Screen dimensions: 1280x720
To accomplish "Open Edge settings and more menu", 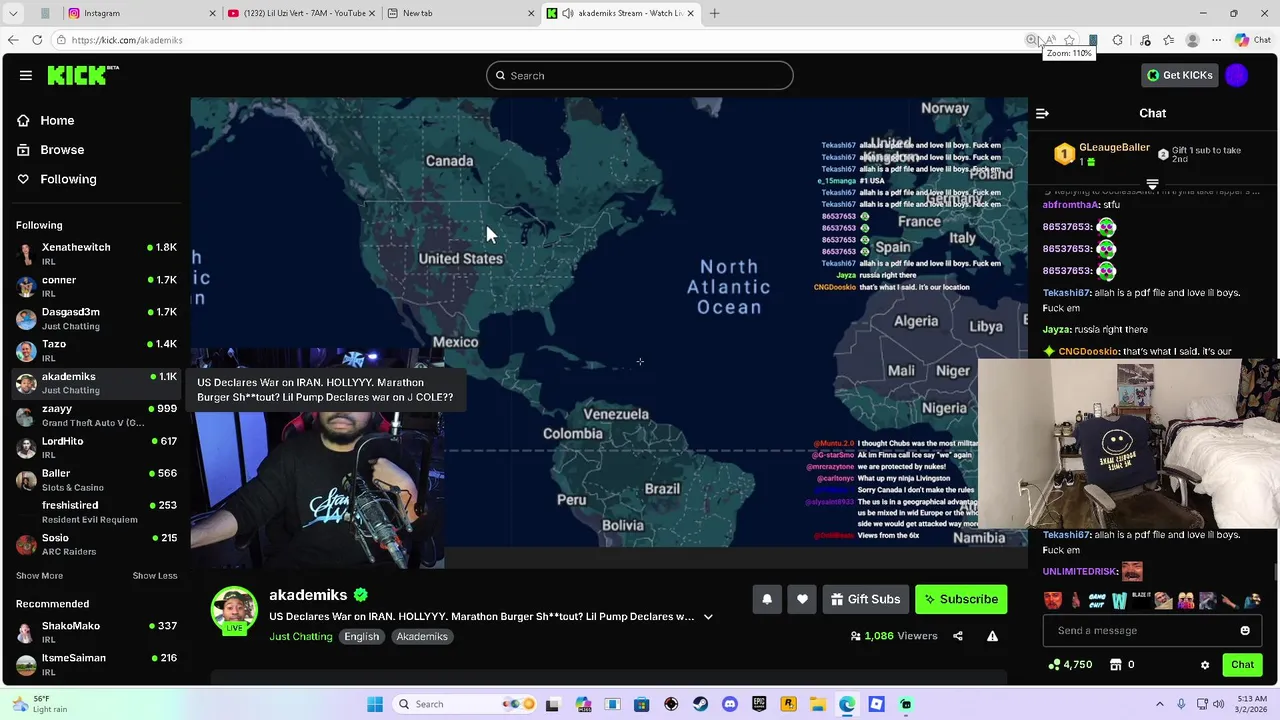I will [x=1216, y=40].
